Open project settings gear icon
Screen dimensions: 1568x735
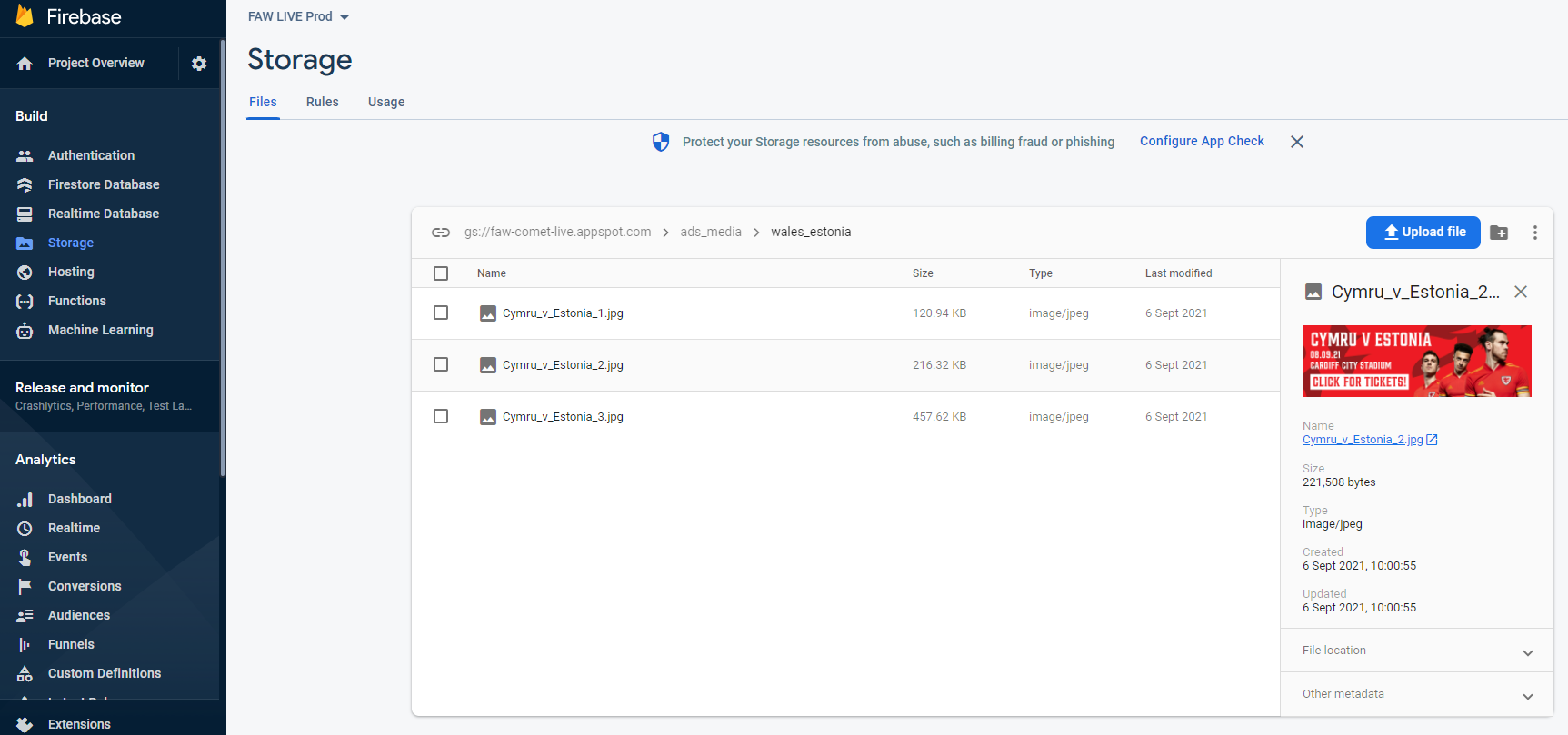(199, 64)
